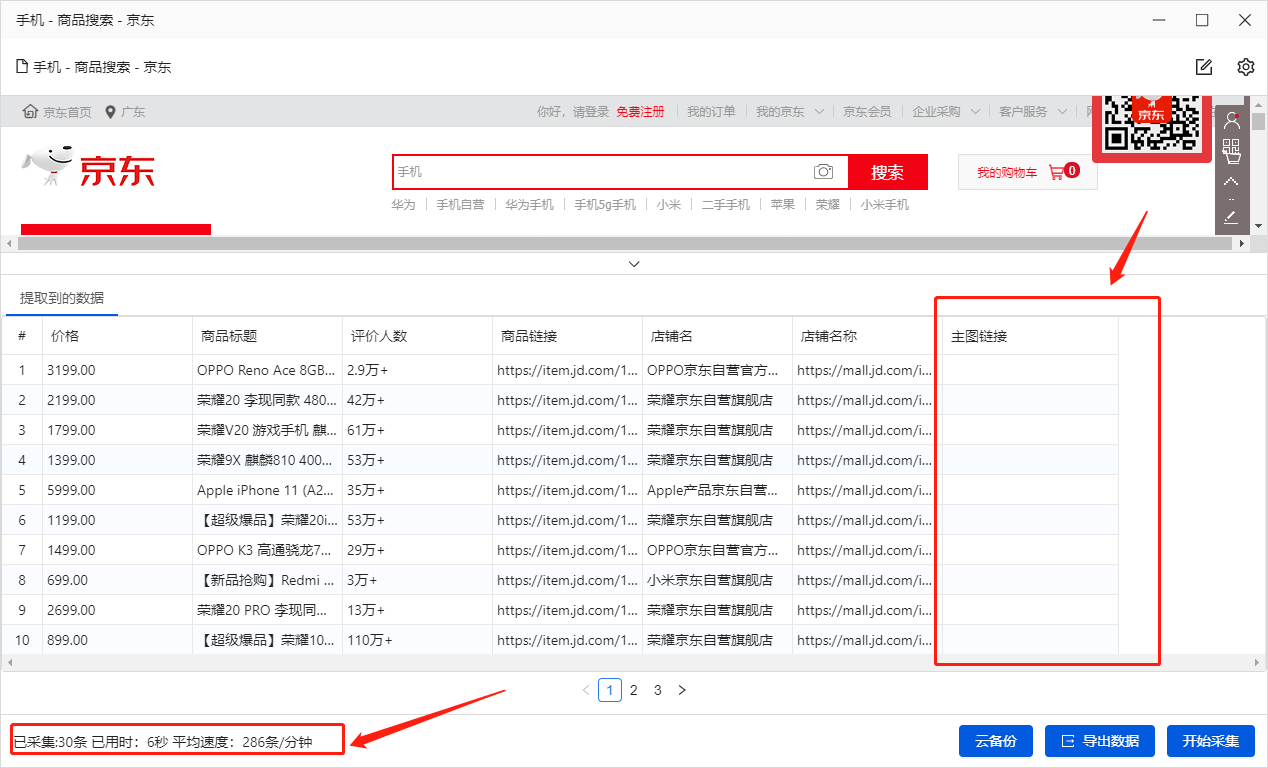This screenshot has width=1268, height=768.
Task: Open the settings gear icon
Action: click(x=1245, y=67)
